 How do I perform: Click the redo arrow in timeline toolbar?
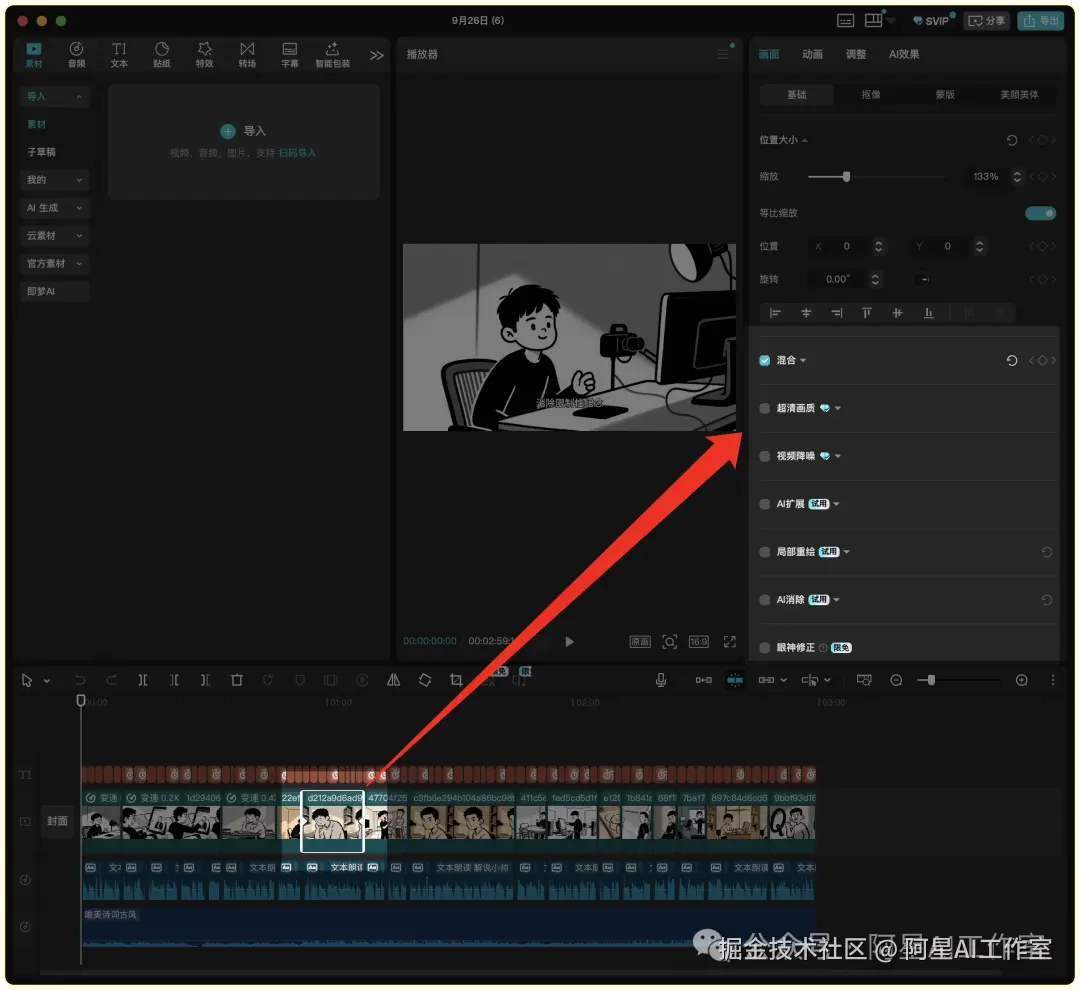(111, 680)
